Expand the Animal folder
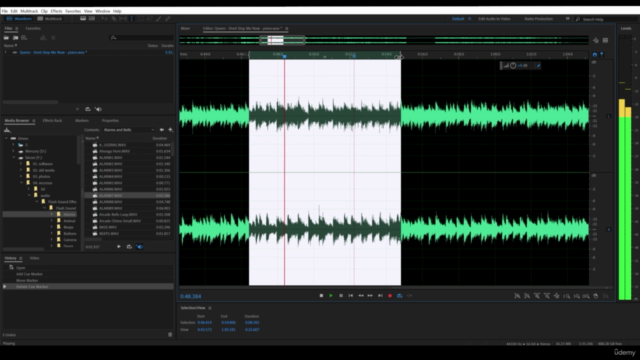Viewport: 640px width, 360px height. click(51, 221)
